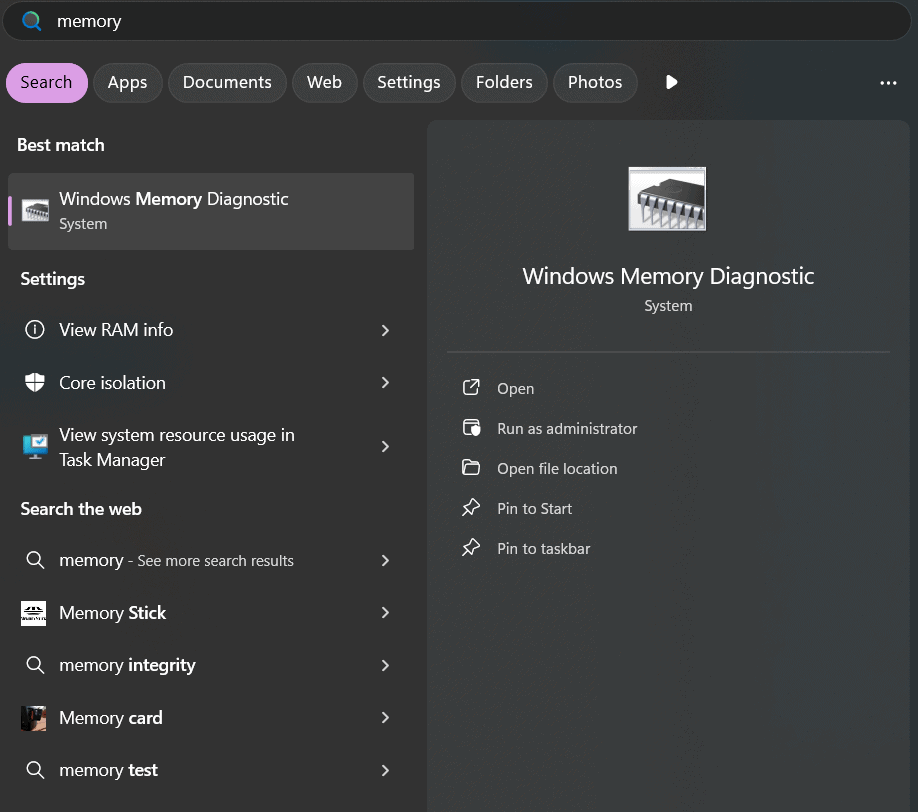918x812 pixels.
Task: Choose Run as administrator
Action: 567,429
